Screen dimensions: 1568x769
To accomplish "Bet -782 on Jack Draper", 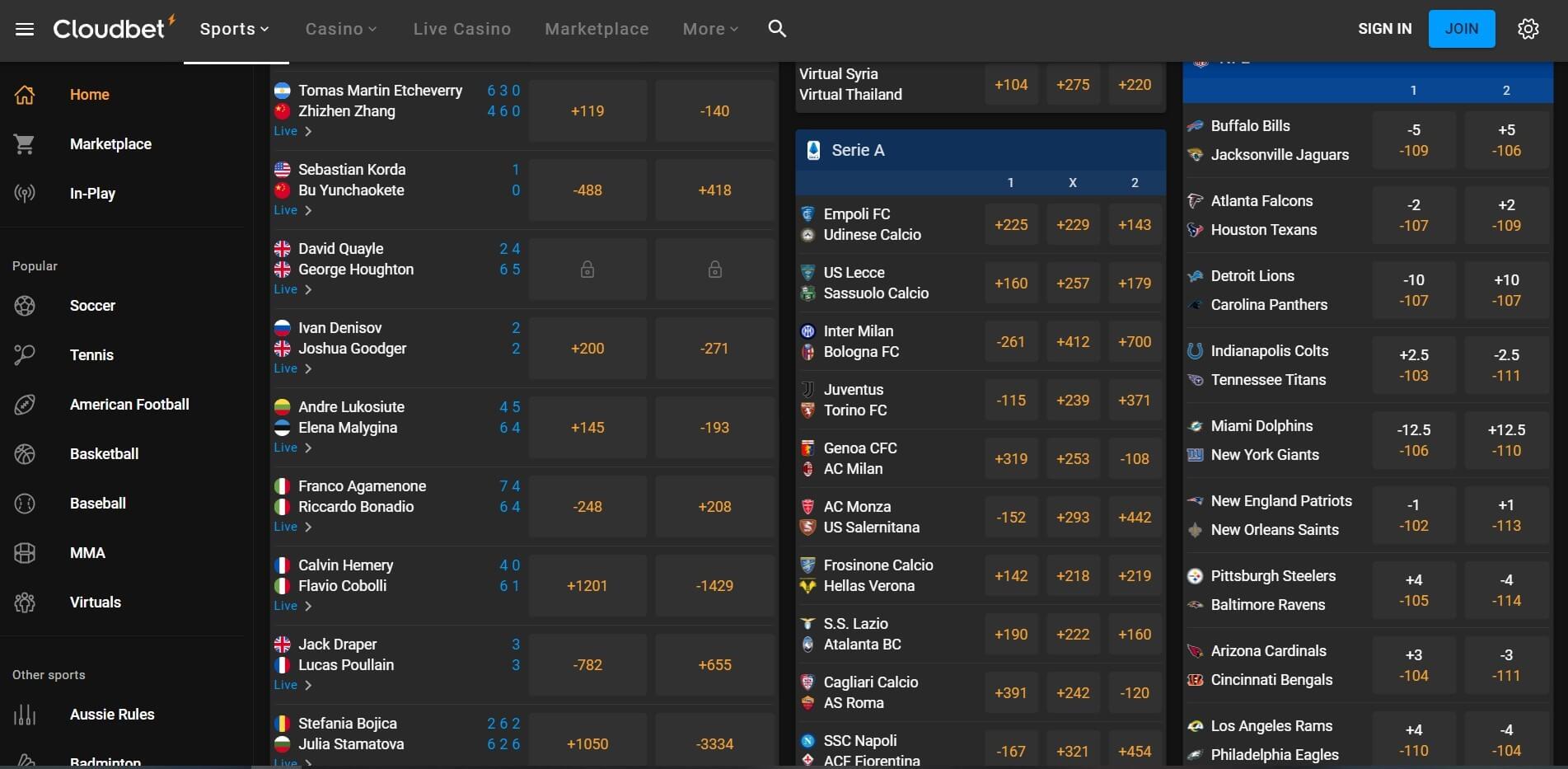I will [x=587, y=665].
